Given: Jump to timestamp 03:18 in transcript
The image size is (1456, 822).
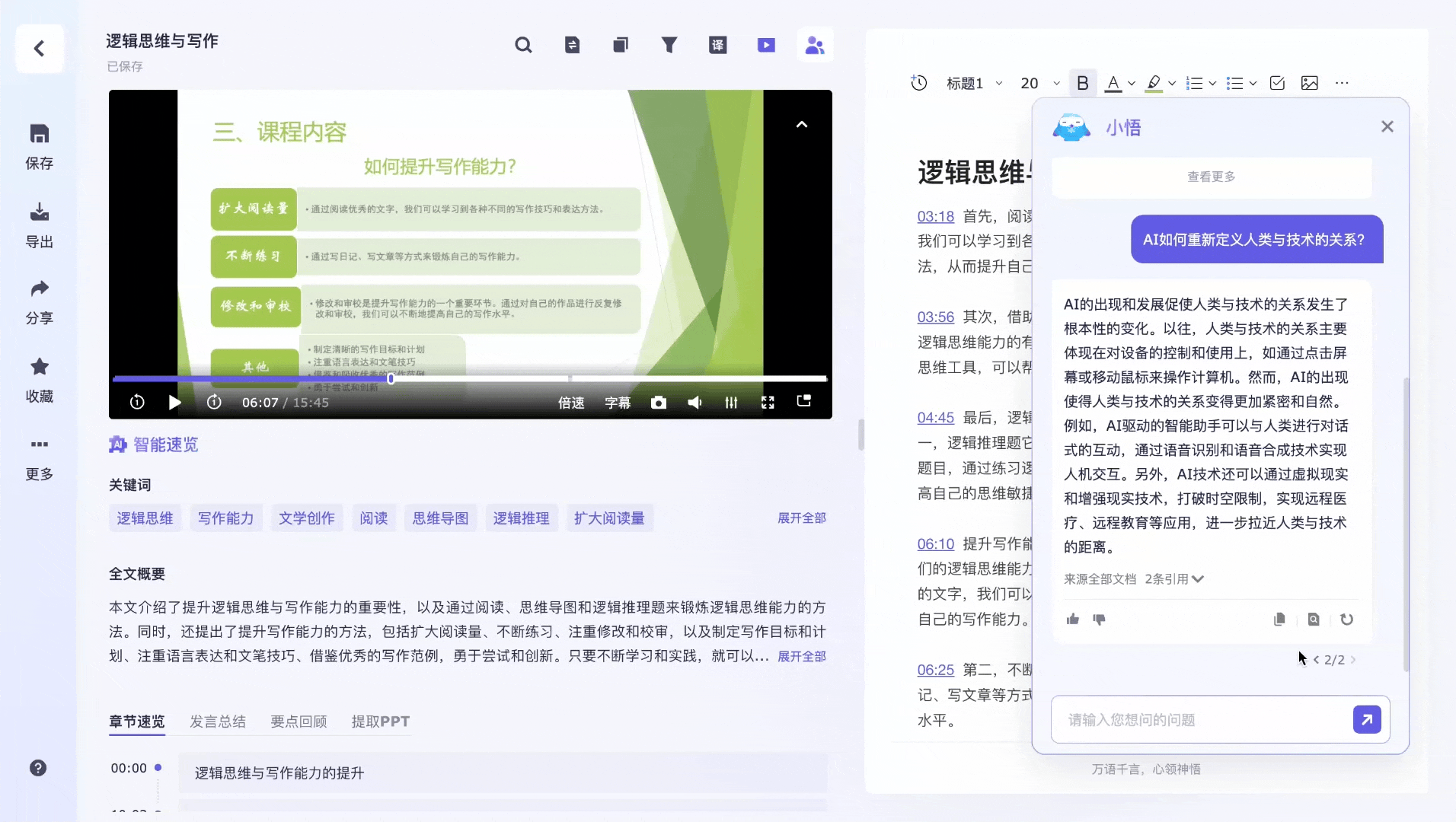Looking at the screenshot, I should tap(935, 217).
